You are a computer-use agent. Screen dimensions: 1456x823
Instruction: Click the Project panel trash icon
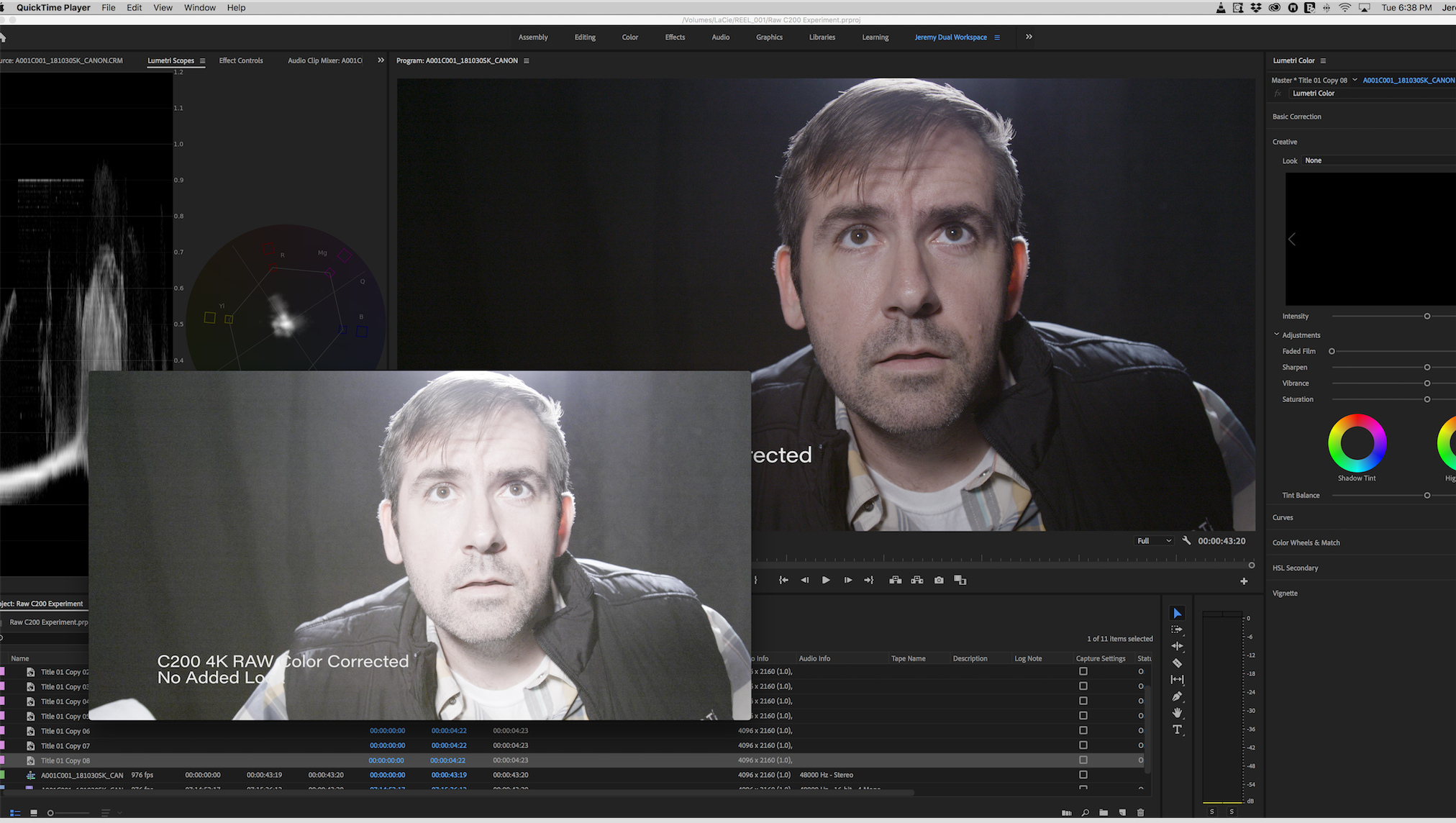point(1140,813)
